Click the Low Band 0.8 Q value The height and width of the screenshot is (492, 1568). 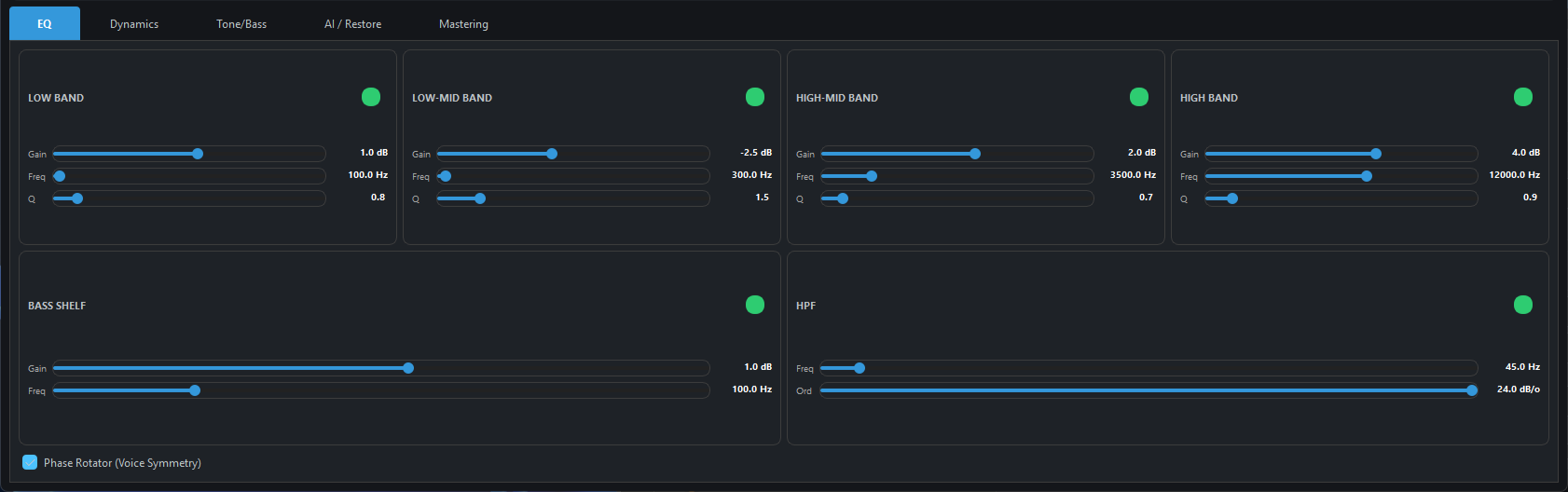point(378,198)
